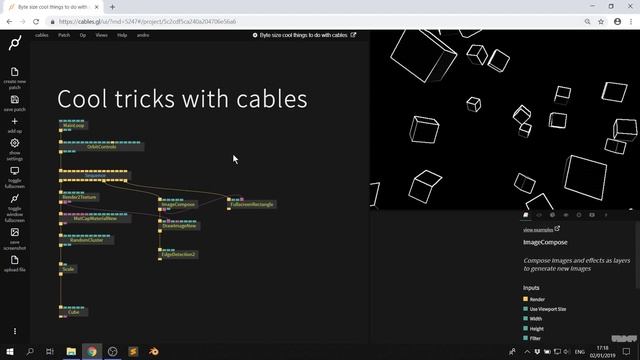Open the Help menu

pyautogui.click(x=122, y=35)
